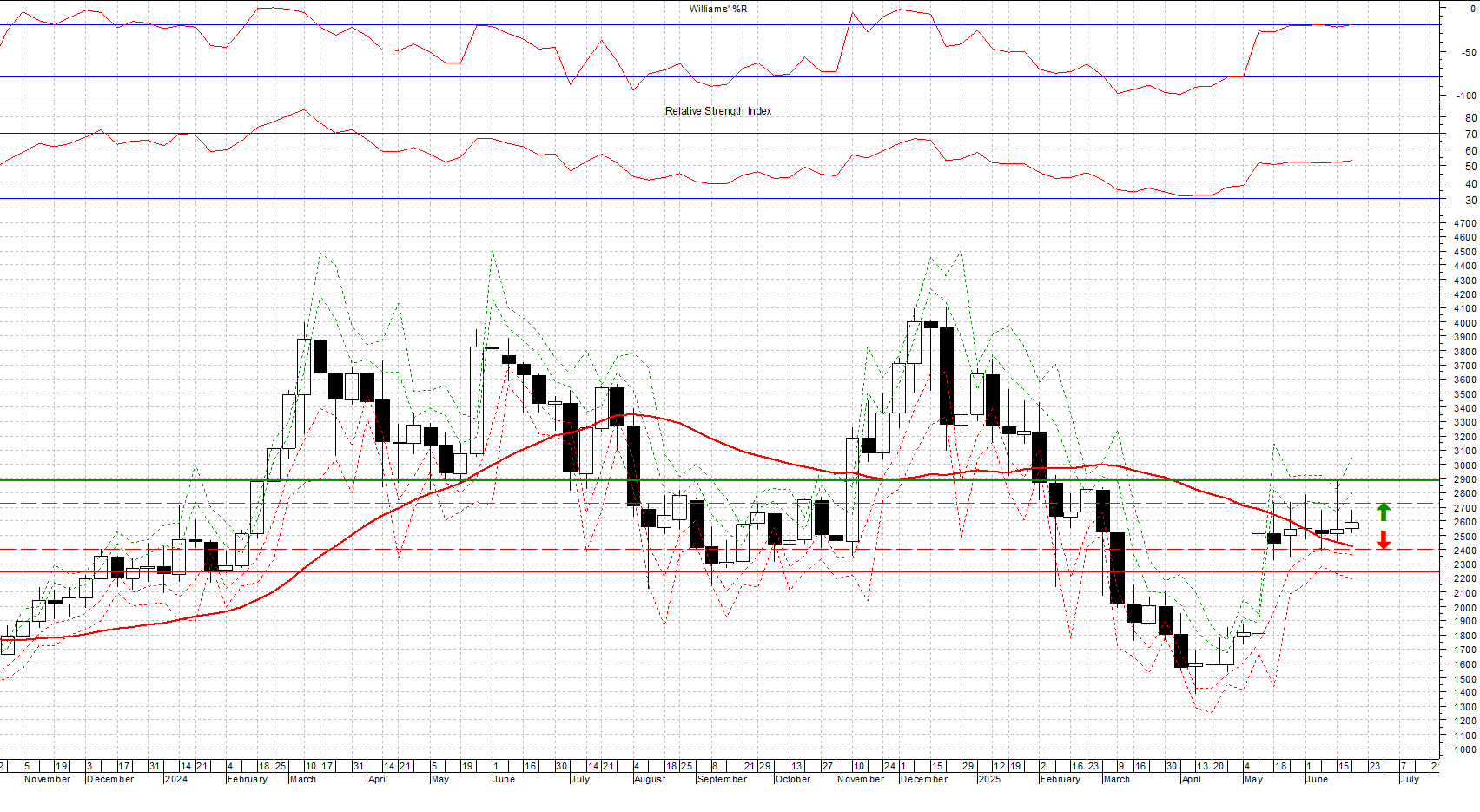Click the red down arrow icon
Image resolution: width=1480 pixels, height=812 pixels.
coord(1384,539)
